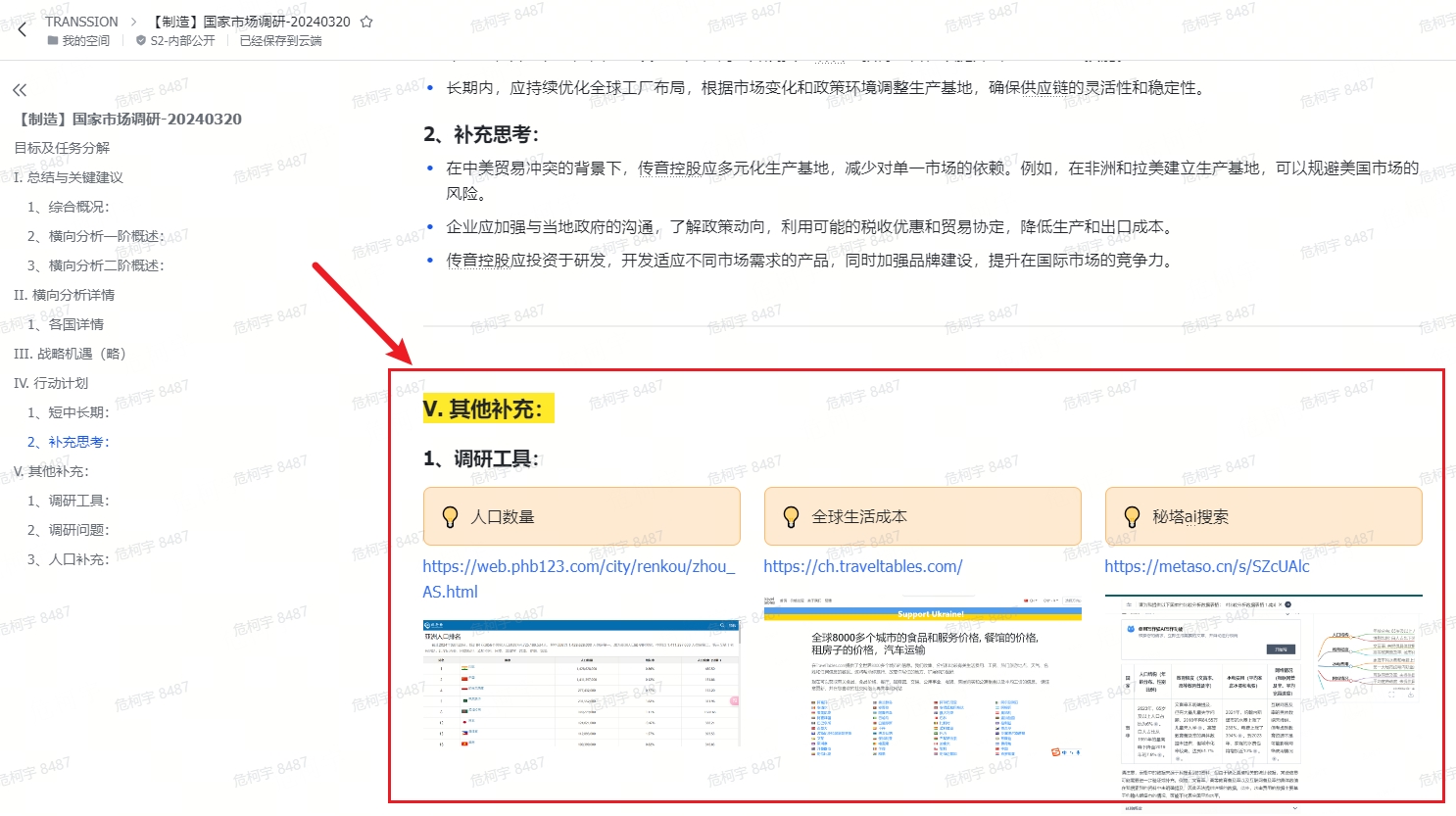The height and width of the screenshot is (816, 1456).
Task: Click the lightbulb icon beside 秘塔ai搜索
Action: (1132, 517)
